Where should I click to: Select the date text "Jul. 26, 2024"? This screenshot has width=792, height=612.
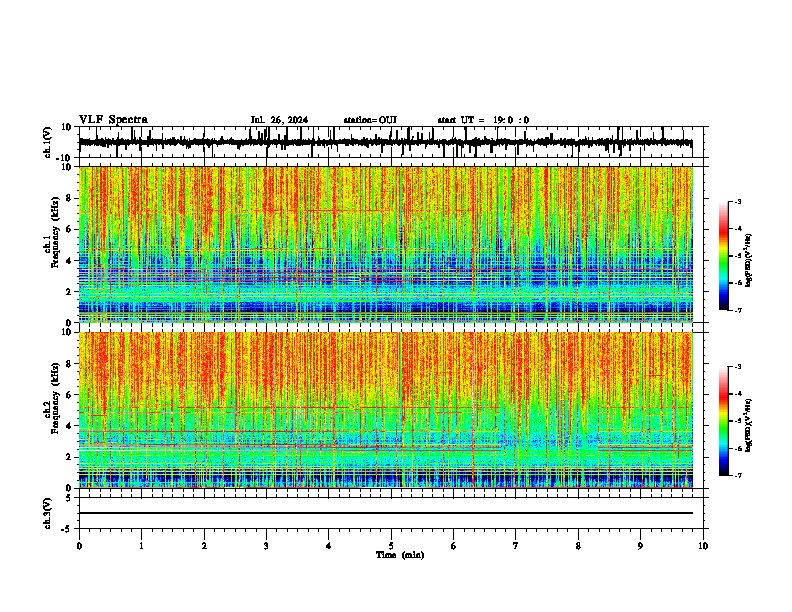pyautogui.click(x=279, y=120)
